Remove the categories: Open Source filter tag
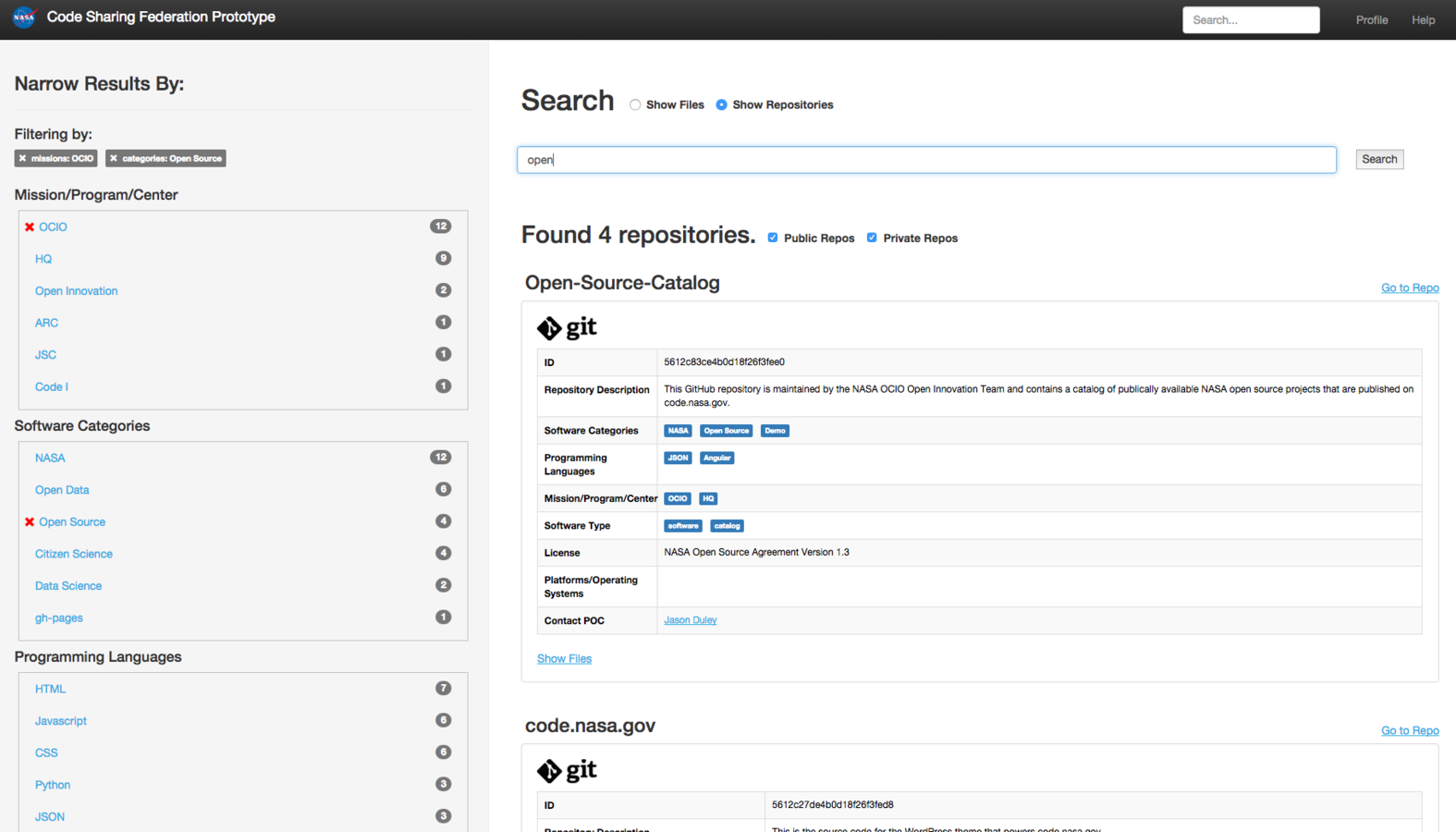Image resolution: width=1456 pixels, height=832 pixels. tap(114, 158)
